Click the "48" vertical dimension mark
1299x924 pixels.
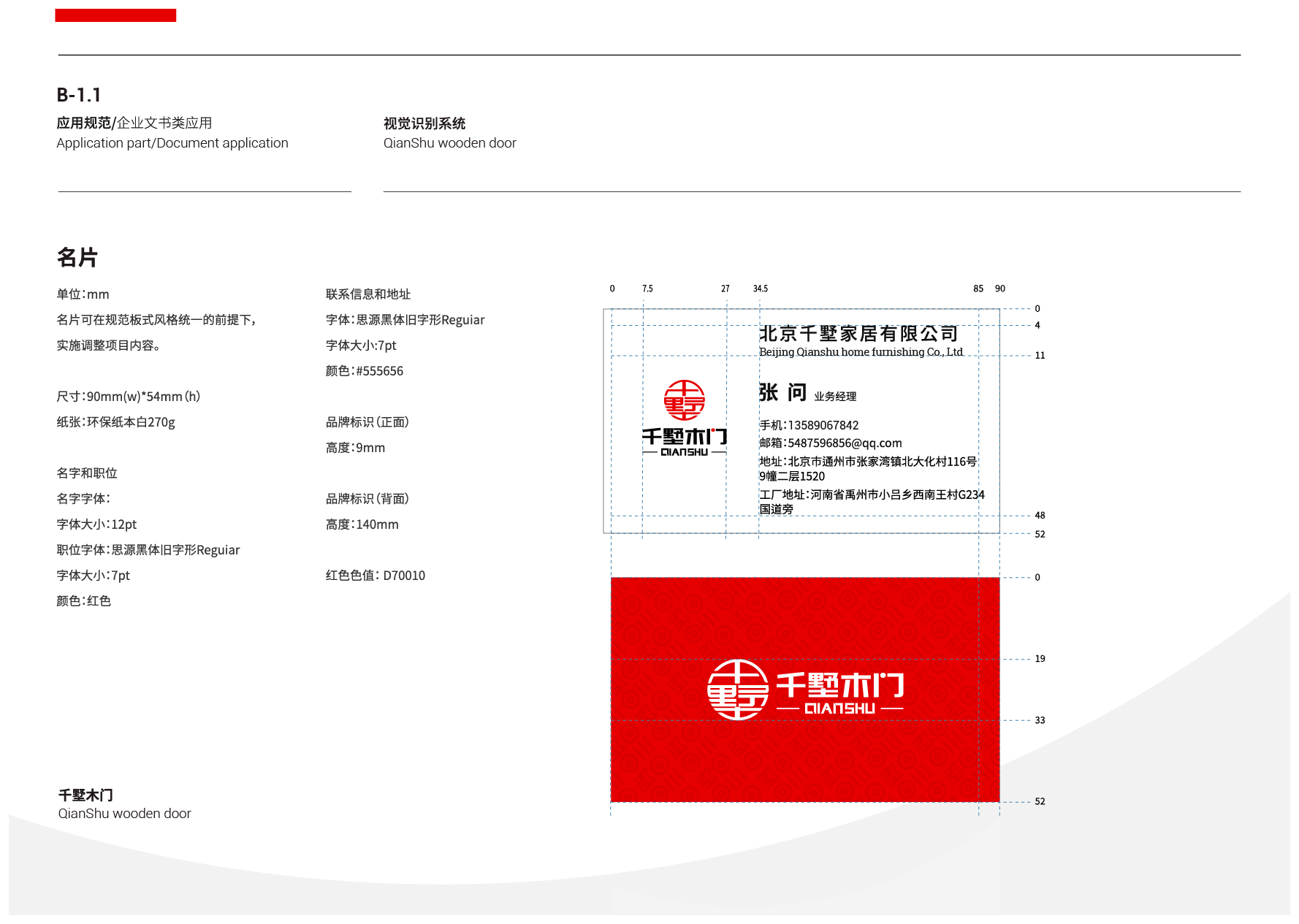(1040, 516)
